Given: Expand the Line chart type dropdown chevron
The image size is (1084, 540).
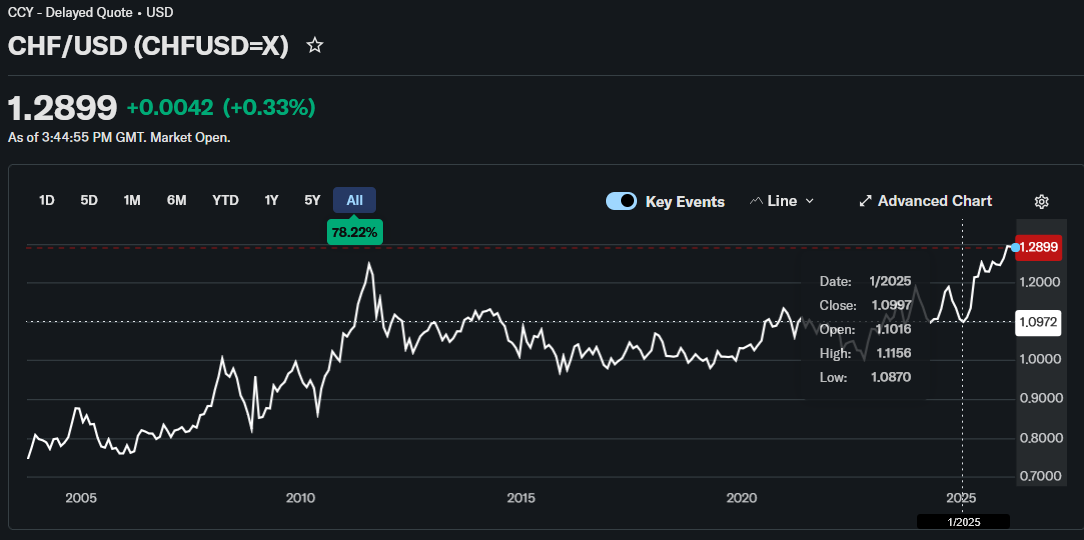Looking at the screenshot, I should (x=810, y=201).
